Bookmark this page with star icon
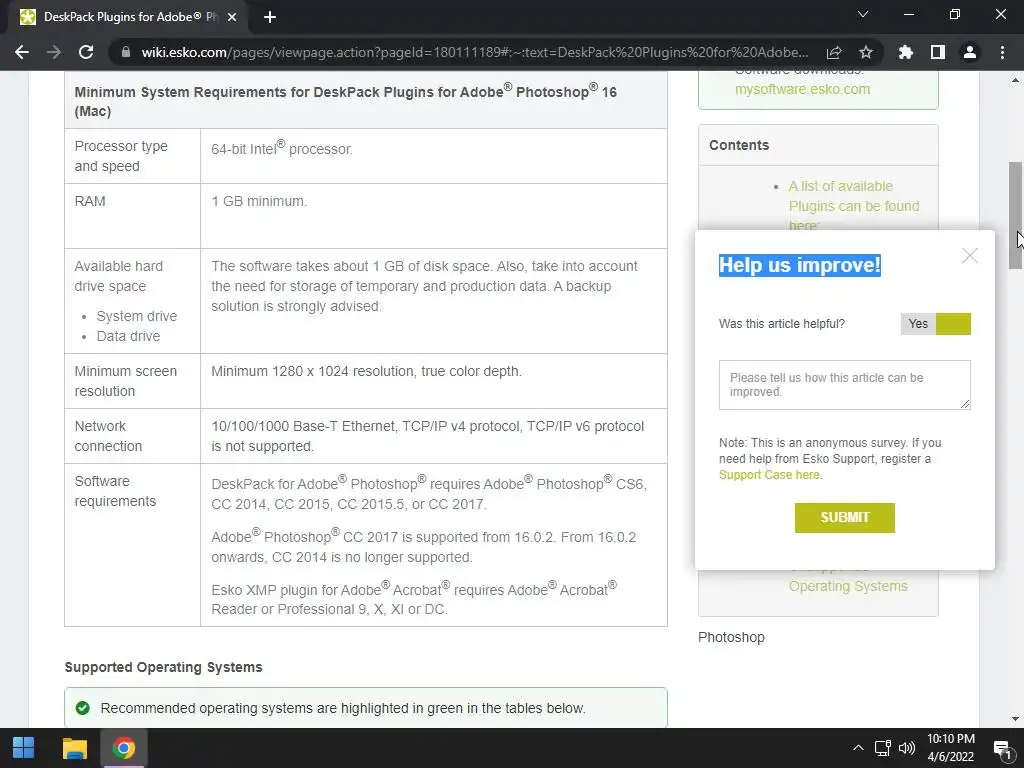This screenshot has width=1024, height=768. pyautogui.click(x=866, y=52)
